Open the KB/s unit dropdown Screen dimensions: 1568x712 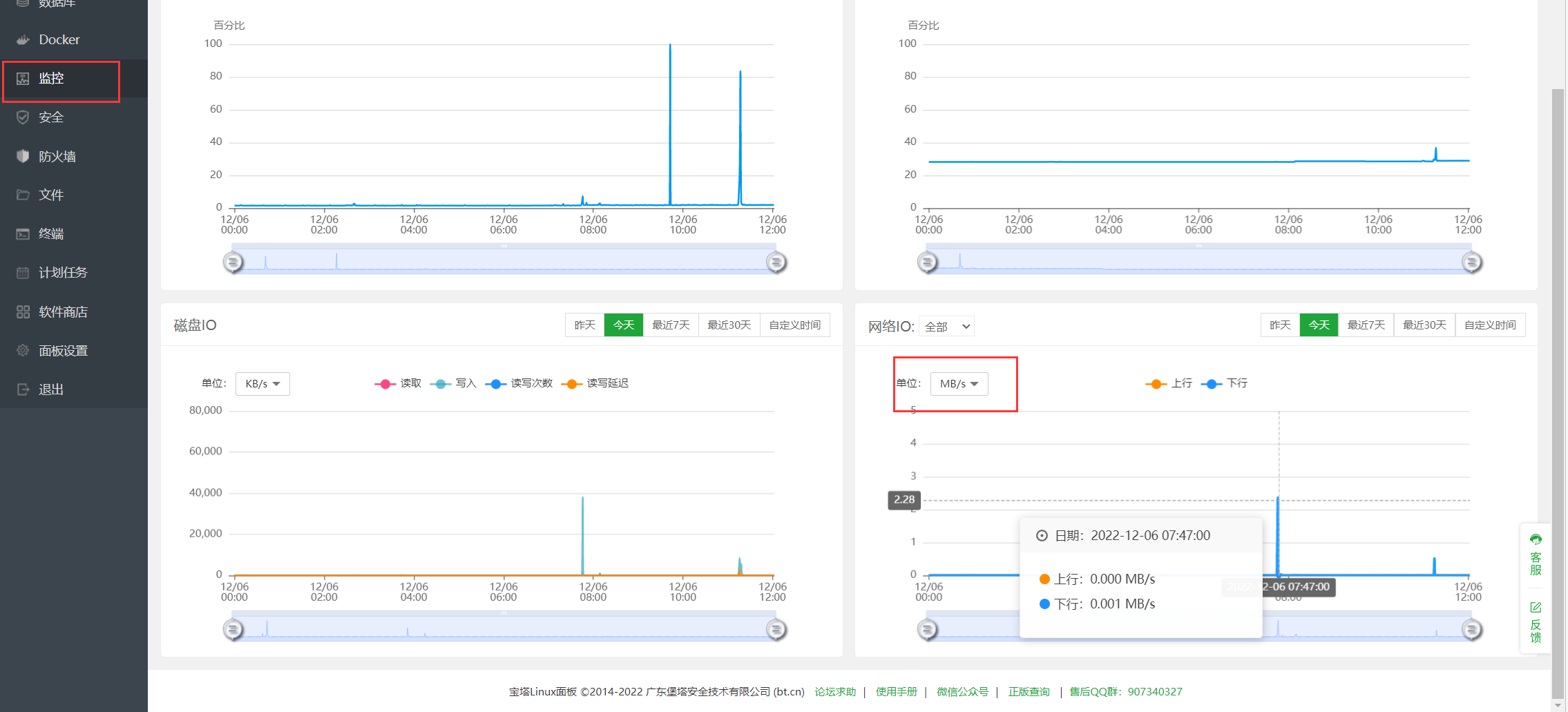(x=262, y=383)
